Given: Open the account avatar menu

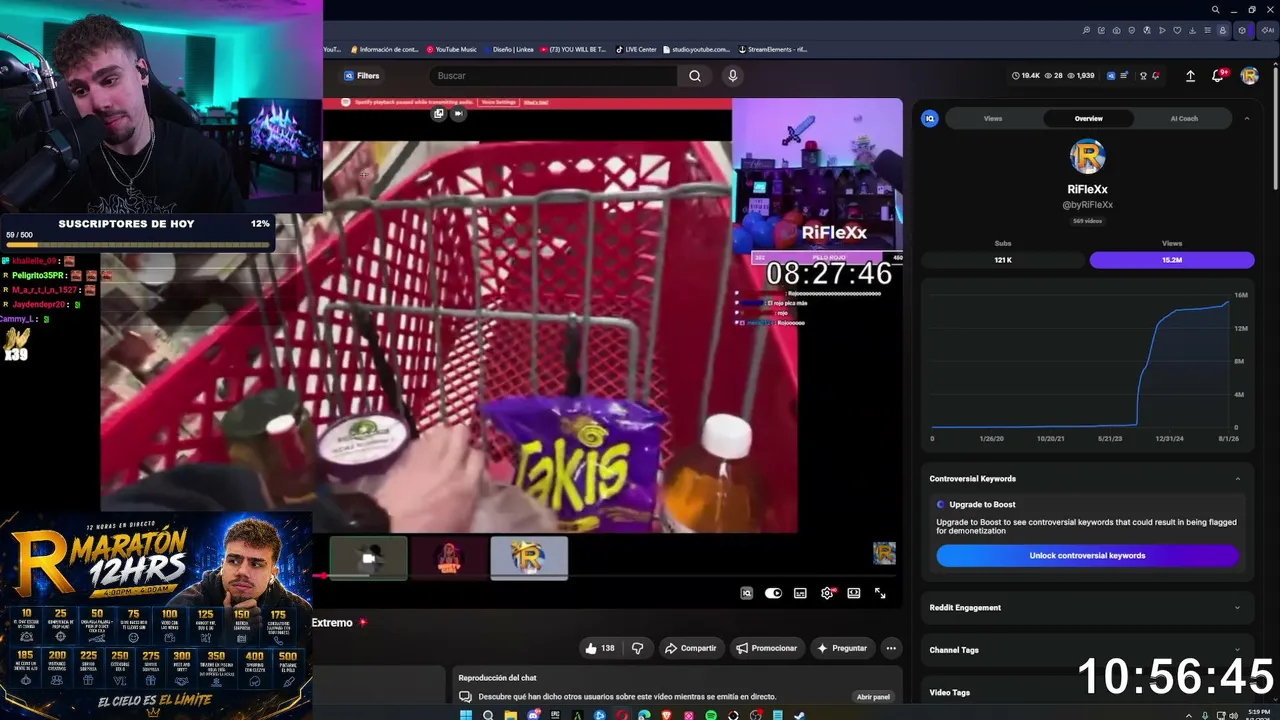Looking at the screenshot, I should 1249,76.
